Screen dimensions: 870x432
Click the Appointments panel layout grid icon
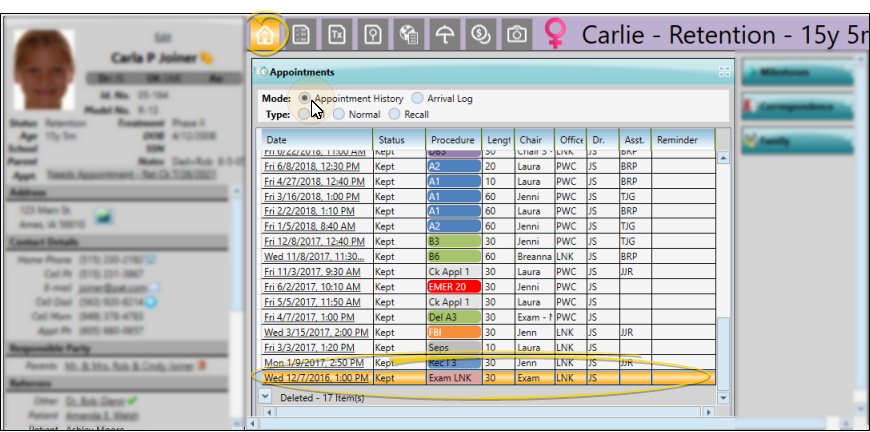[x=724, y=72]
